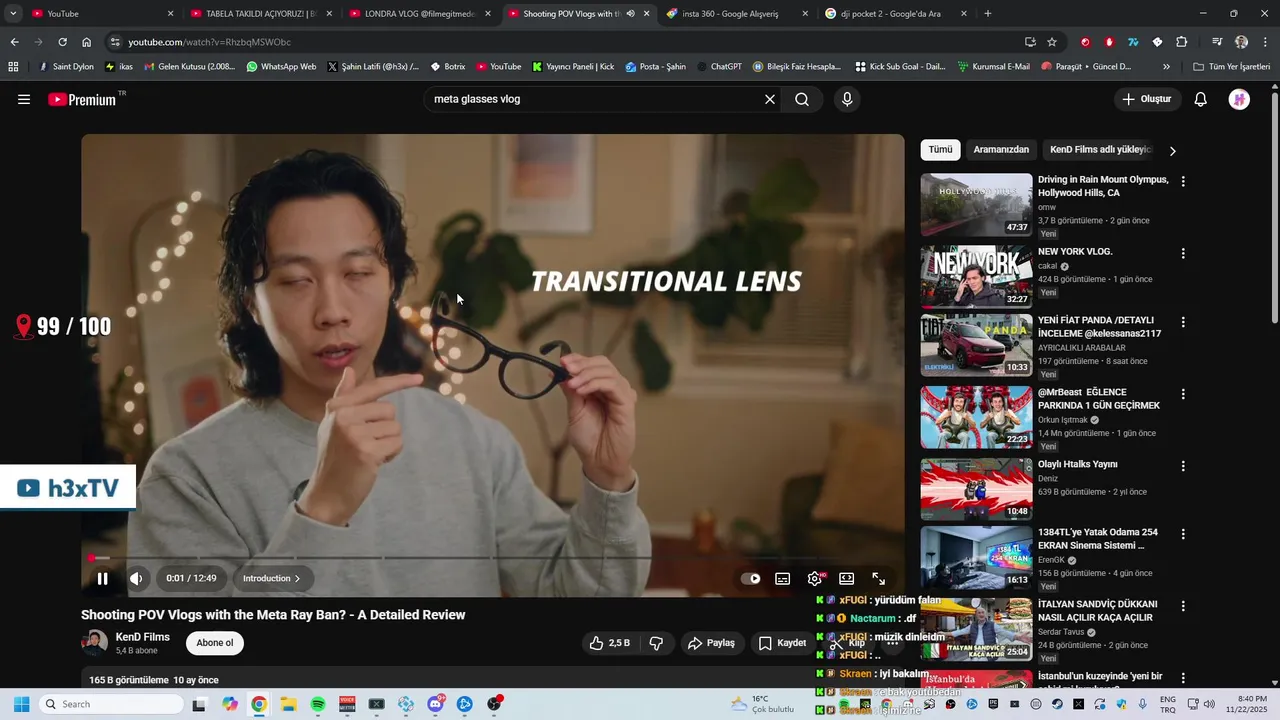Bookmark this page with the star
This screenshot has width=1280, height=720.
tap(1052, 42)
